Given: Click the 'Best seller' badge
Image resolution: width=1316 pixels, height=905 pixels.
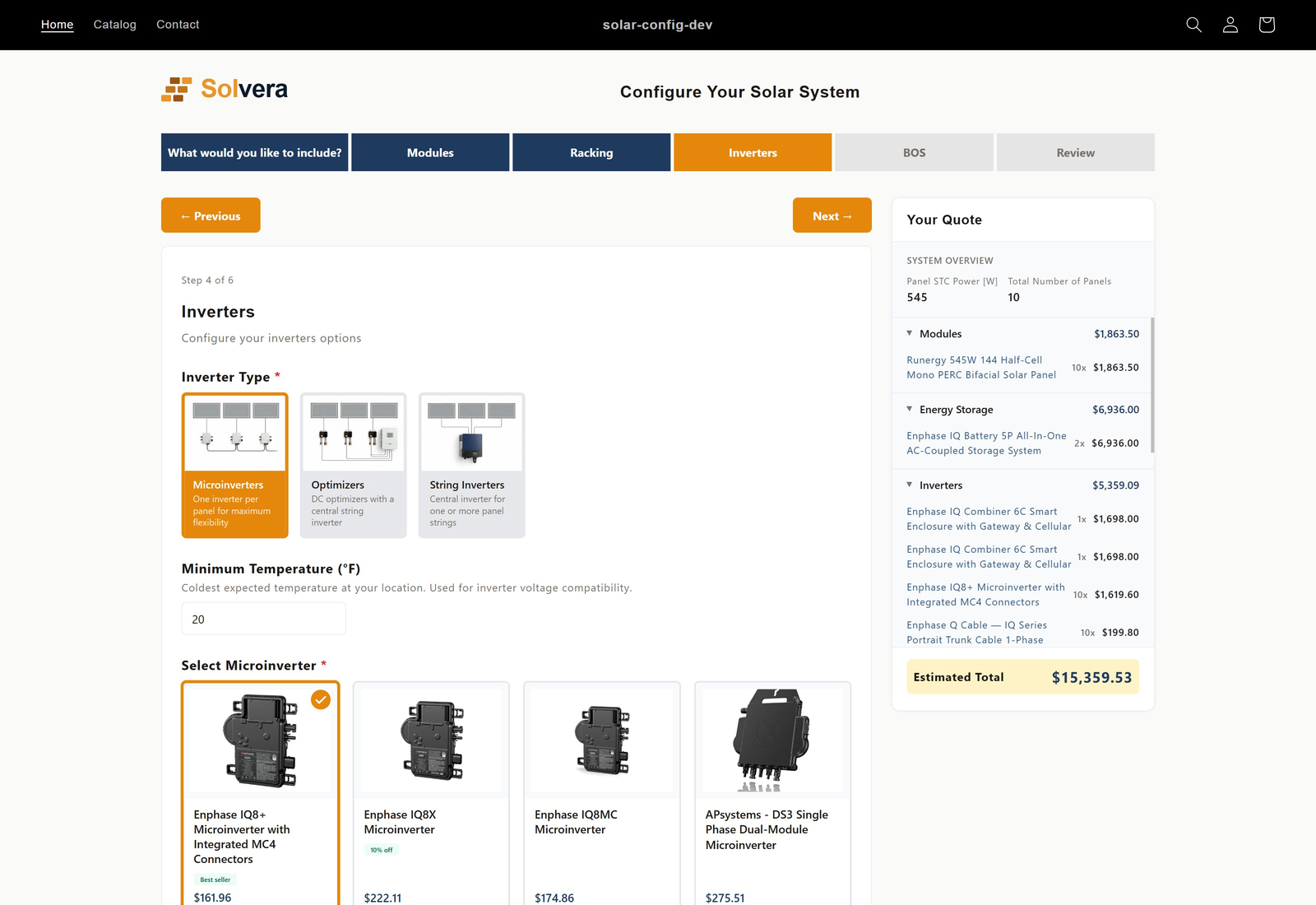Looking at the screenshot, I should point(215,879).
